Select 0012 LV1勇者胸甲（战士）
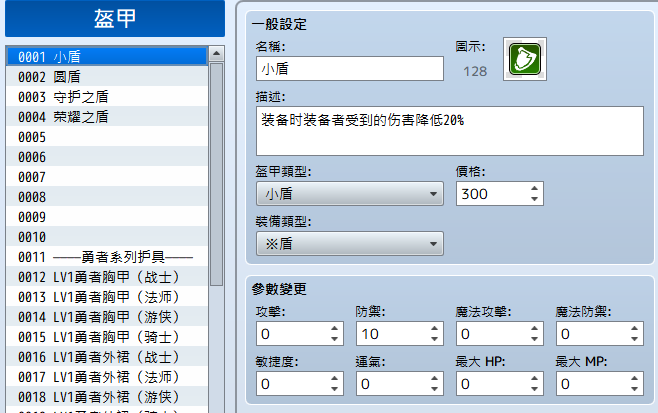Screen dimensions: 658x413 (107, 277)
